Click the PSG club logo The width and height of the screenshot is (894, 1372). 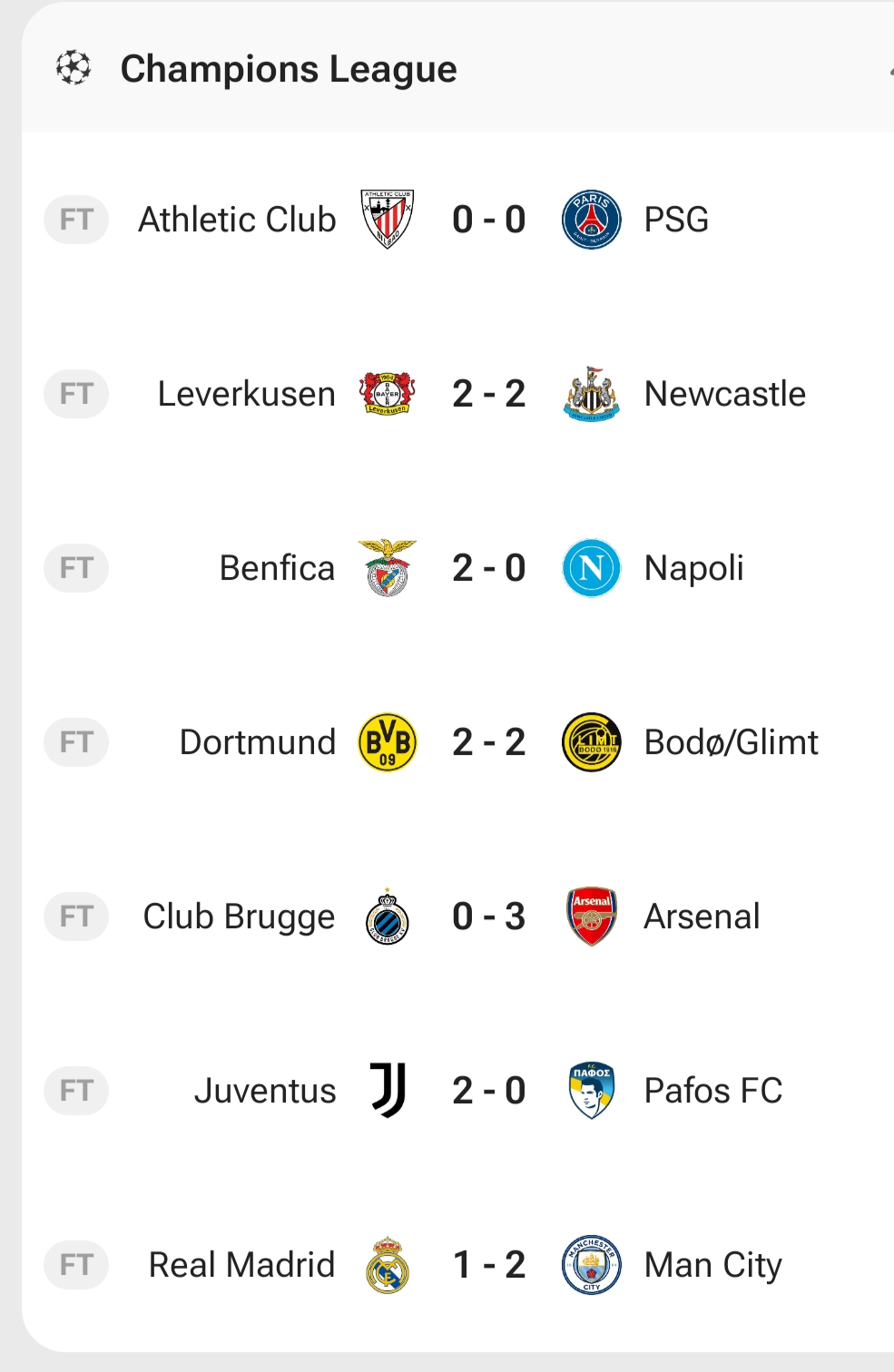point(591,220)
